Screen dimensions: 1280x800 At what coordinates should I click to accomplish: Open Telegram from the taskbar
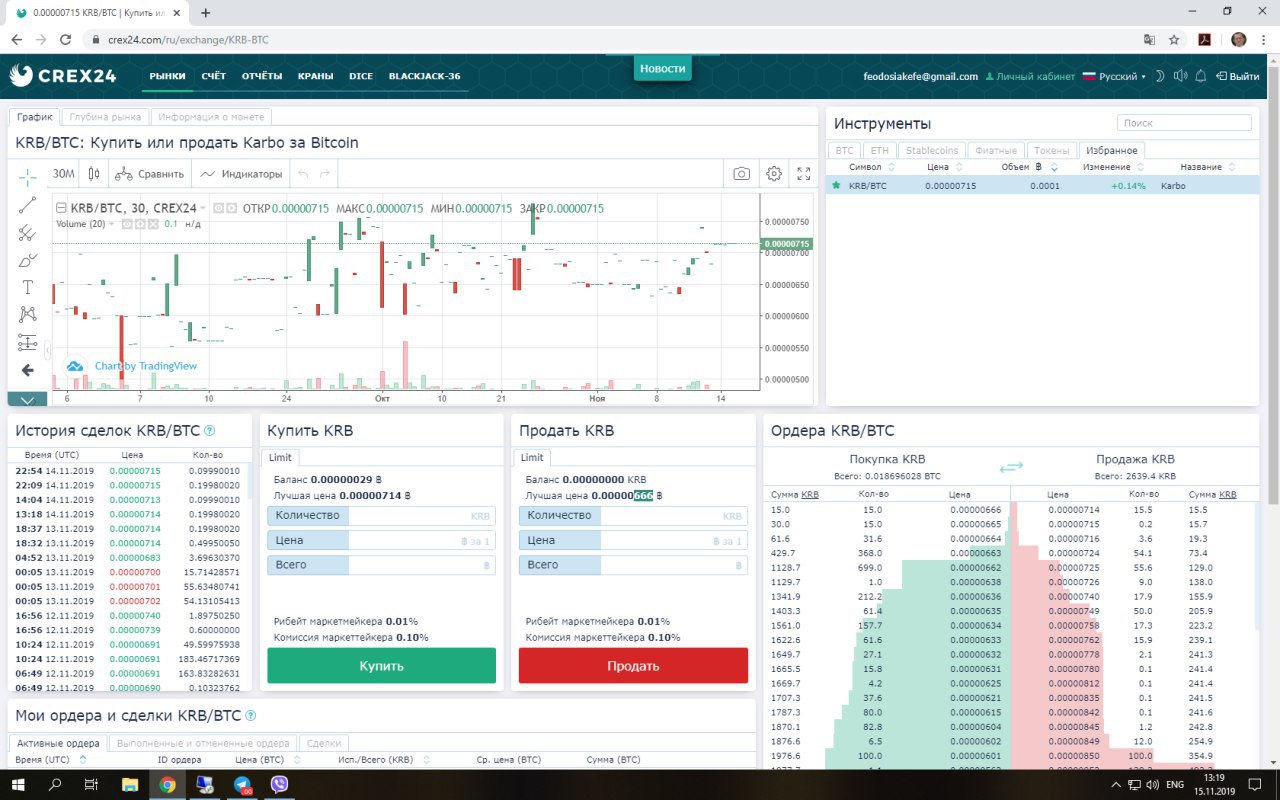click(242, 786)
